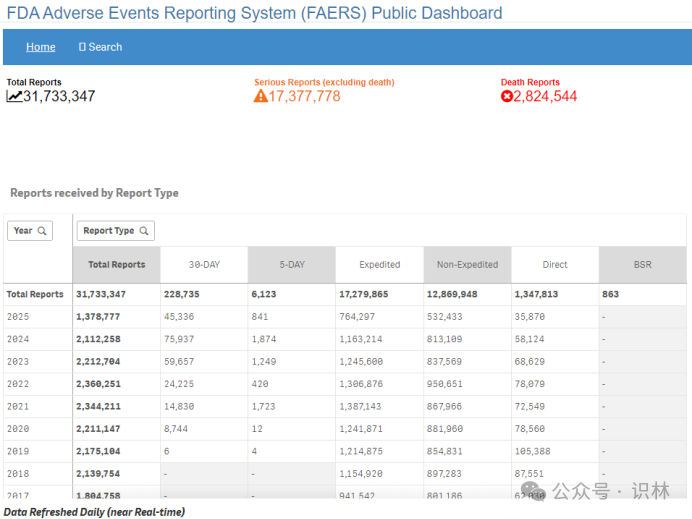
Task: Click the small icon left of Search
Action: coord(82,47)
